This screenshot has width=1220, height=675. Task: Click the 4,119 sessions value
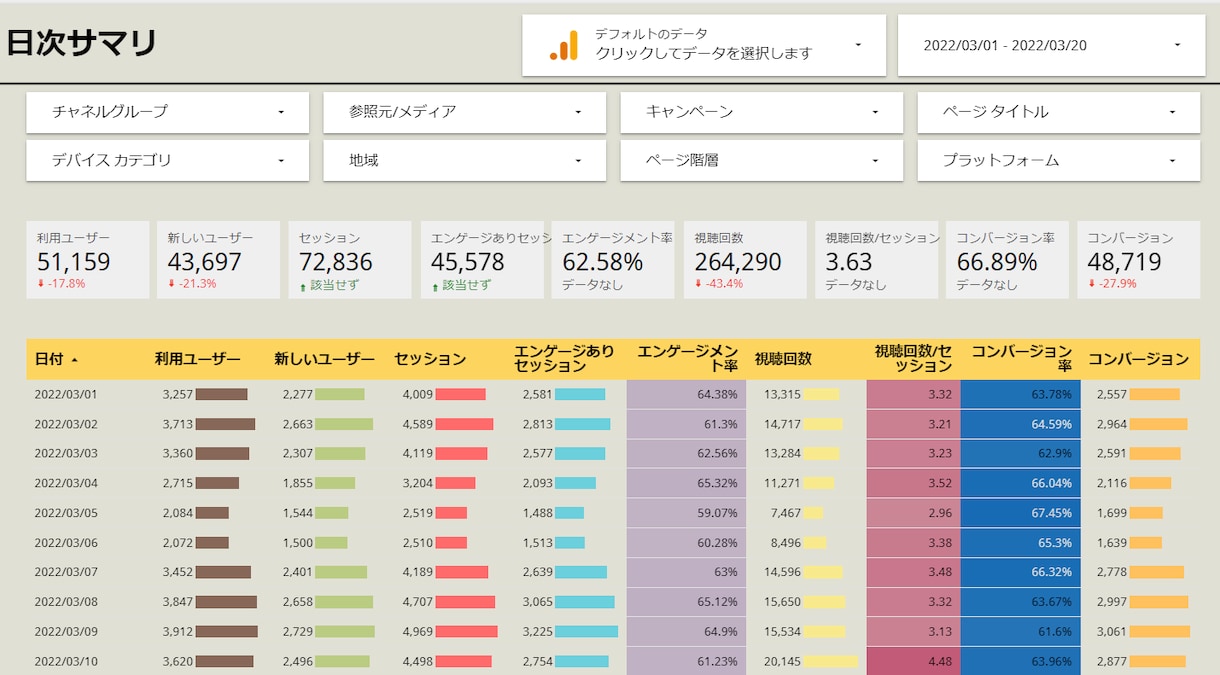pos(418,453)
